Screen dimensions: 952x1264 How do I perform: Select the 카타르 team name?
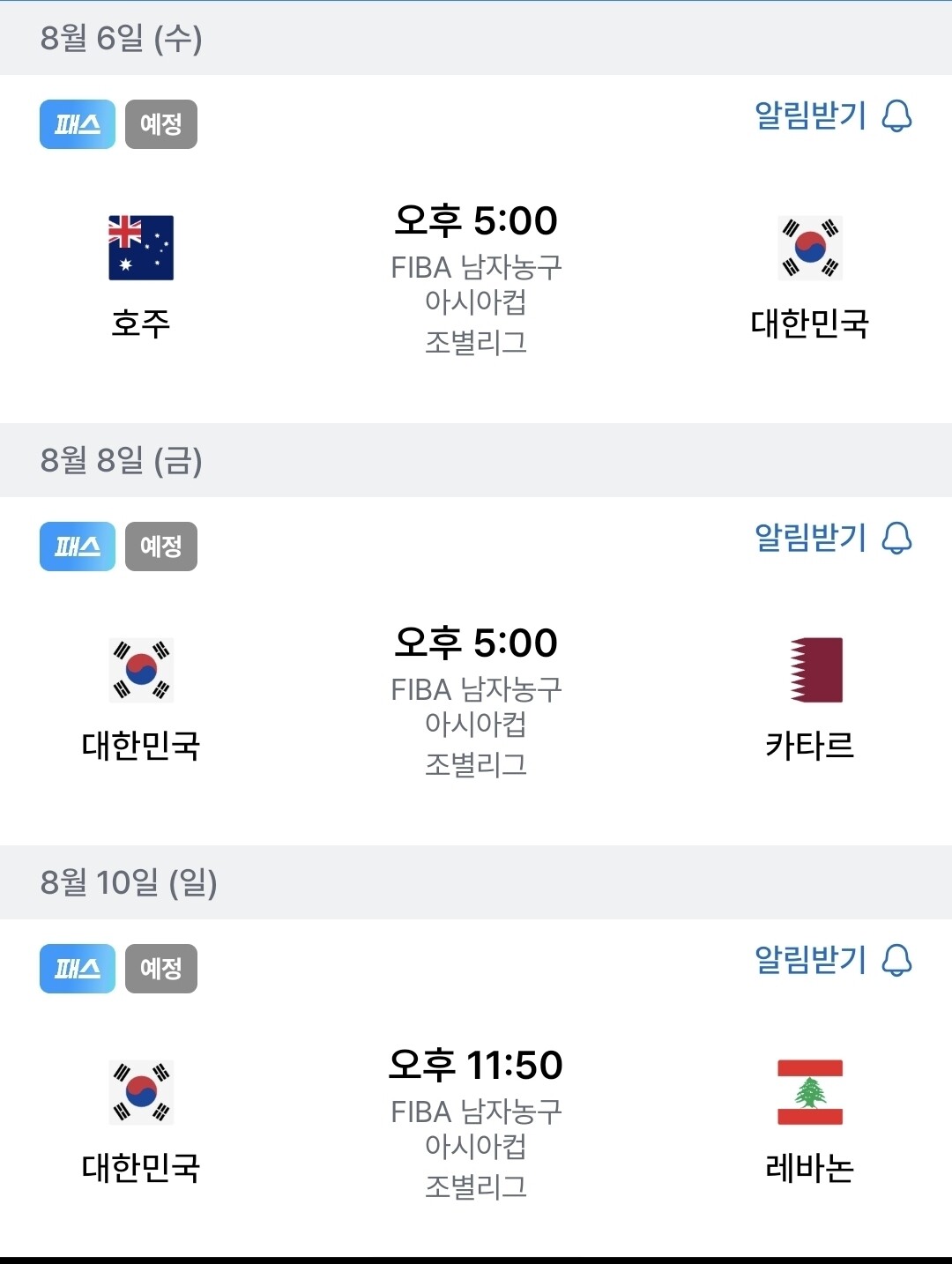810,746
